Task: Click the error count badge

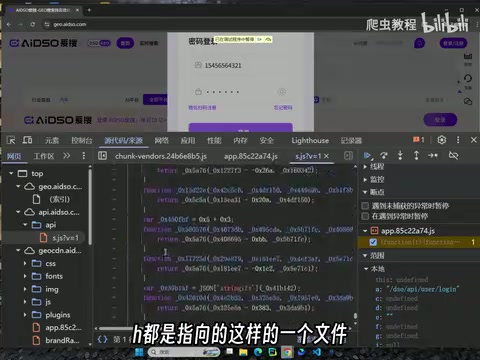Action: coord(419,140)
